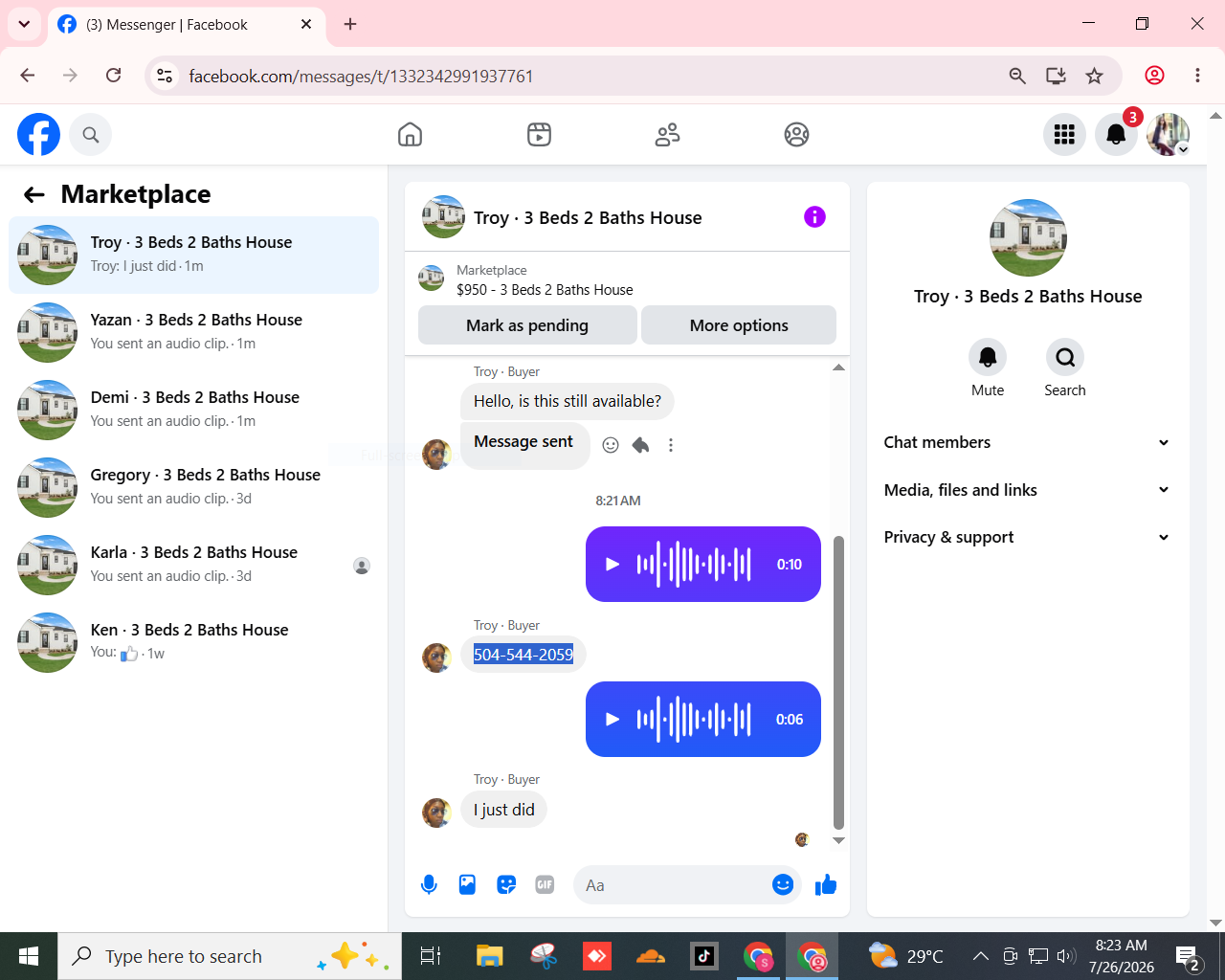
Task: Open Windows notification center icon
Action: click(1189, 957)
